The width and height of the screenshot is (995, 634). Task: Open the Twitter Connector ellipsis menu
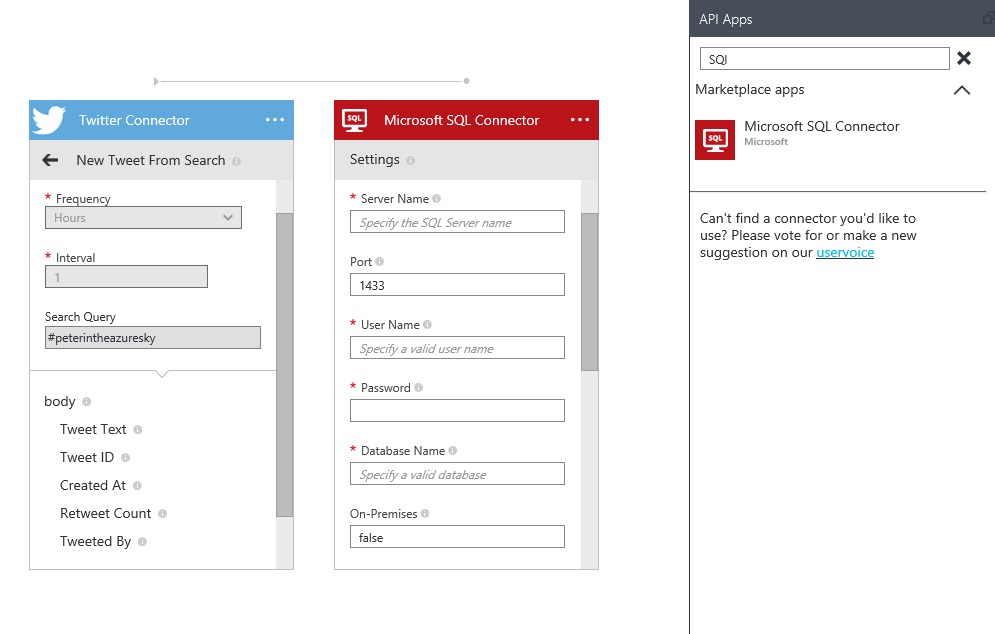tap(275, 120)
